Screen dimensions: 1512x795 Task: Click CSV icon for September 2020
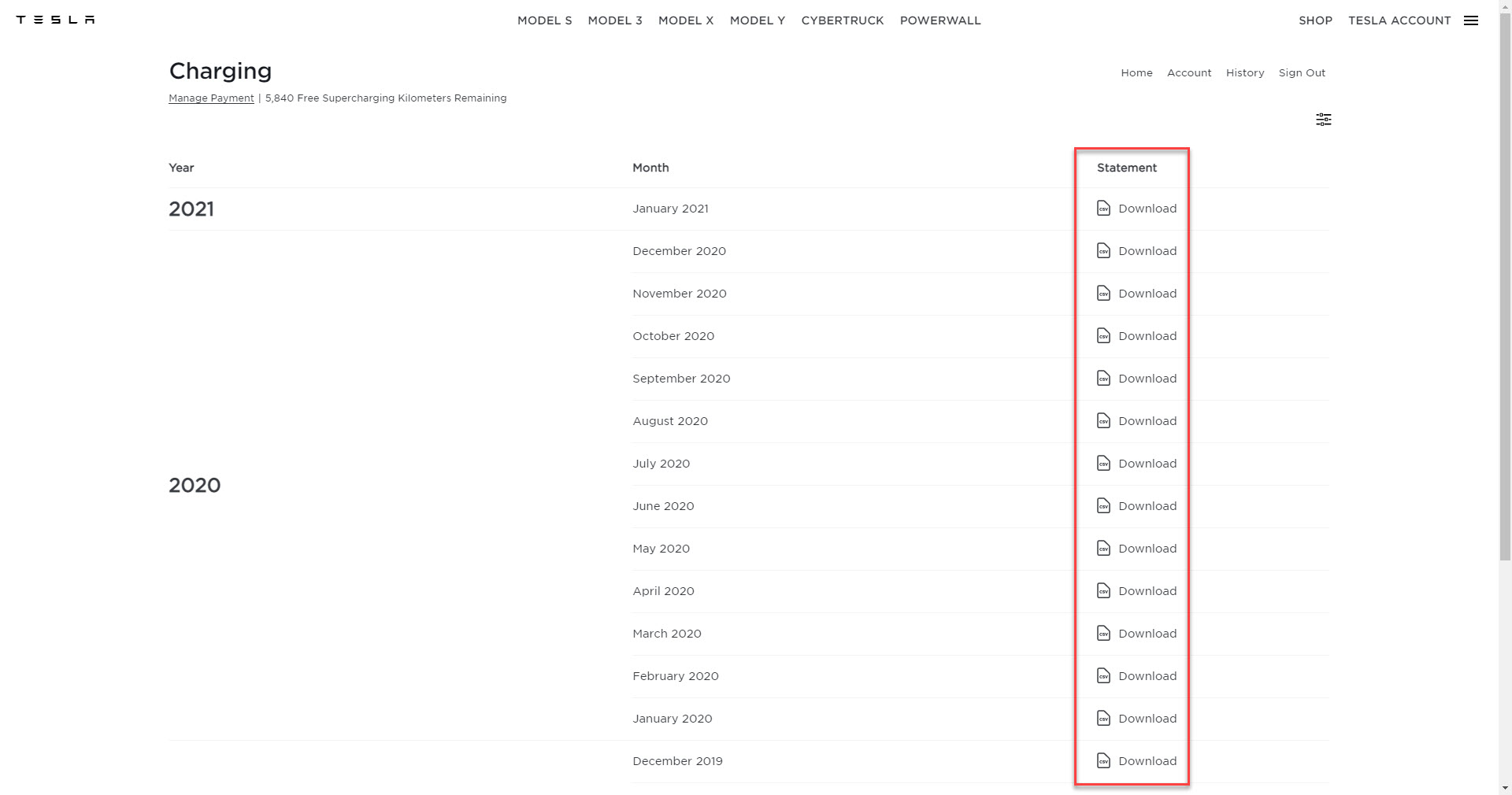(x=1104, y=379)
